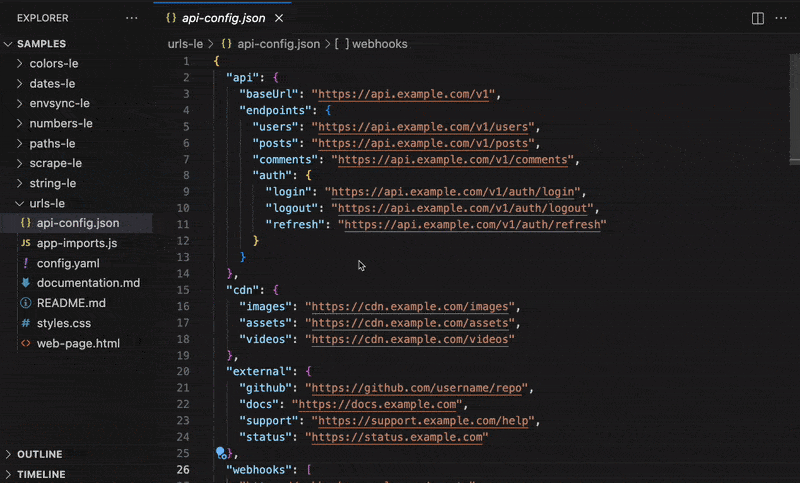Open the cdn.example.com/images link
Viewport: 800px width, 483px height.
coord(410,307)
